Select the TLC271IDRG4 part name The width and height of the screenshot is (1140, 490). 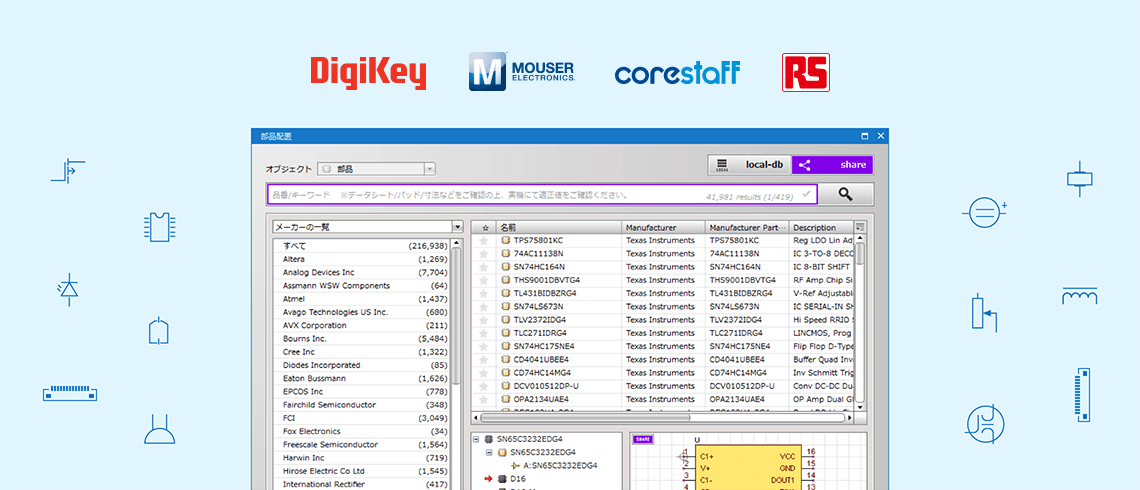[539, 333]
